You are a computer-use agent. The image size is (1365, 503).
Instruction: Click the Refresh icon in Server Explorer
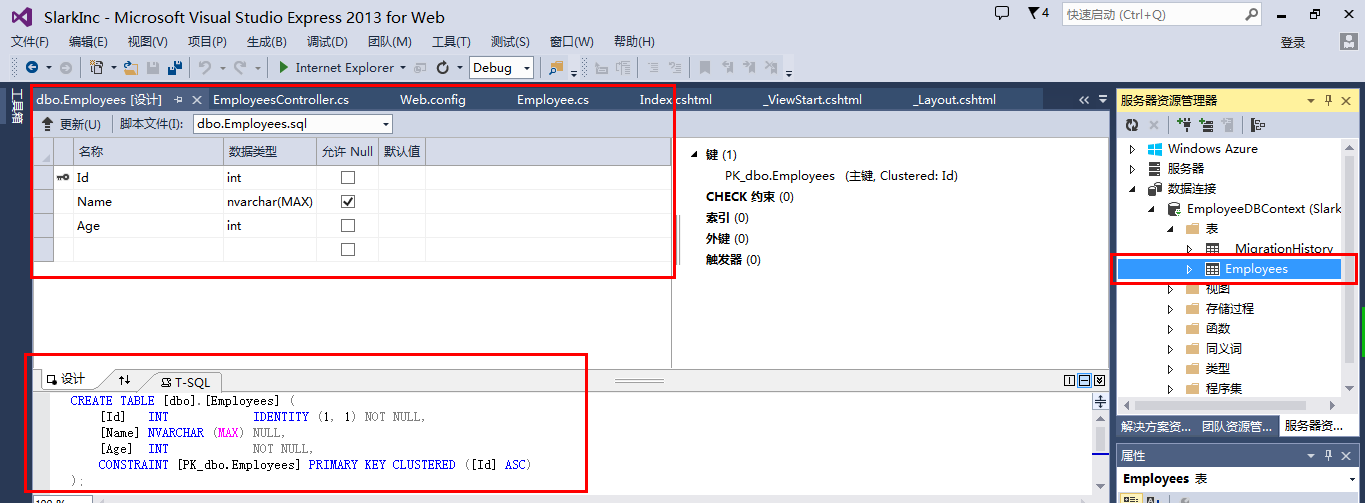click(1132, 125)
